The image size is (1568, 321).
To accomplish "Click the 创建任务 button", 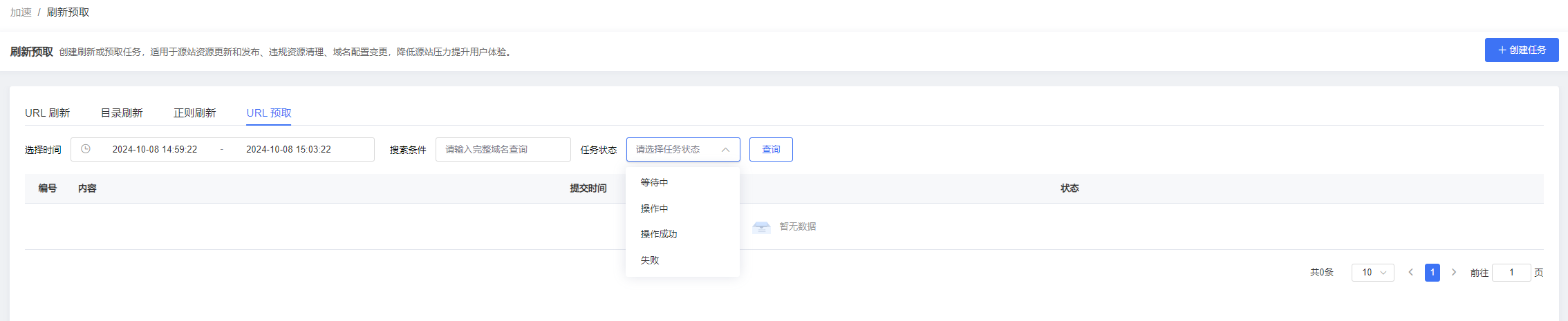I will pos(1522,50).
